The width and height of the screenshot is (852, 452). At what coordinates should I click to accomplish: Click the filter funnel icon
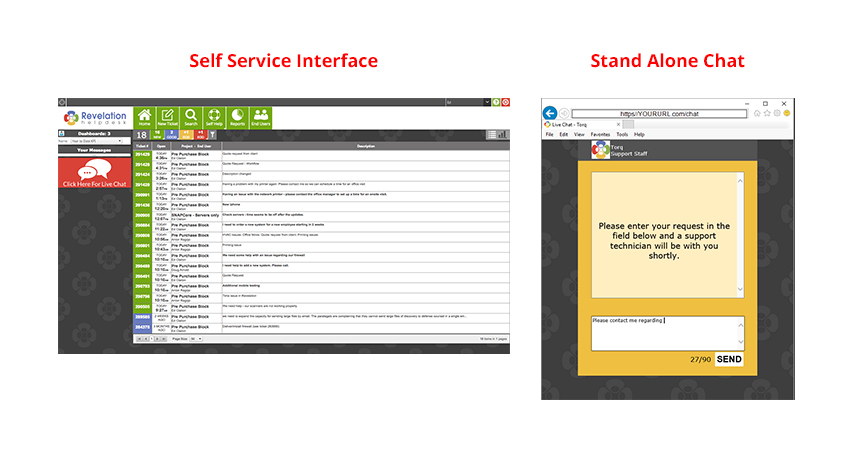click(x=212, y=135)
